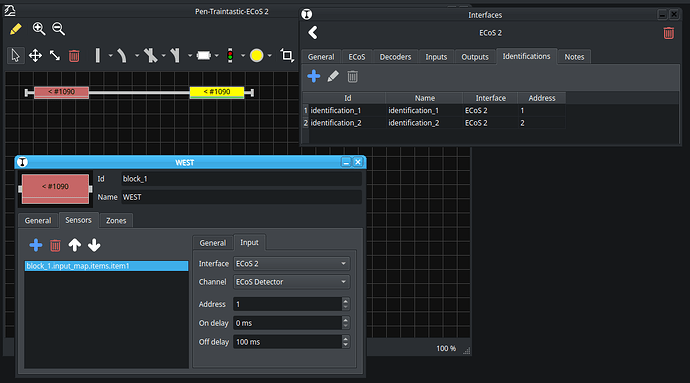The image size is (690, 383).
Task: Select the yellow circle misc tool
Action: (x=257, y=55)
